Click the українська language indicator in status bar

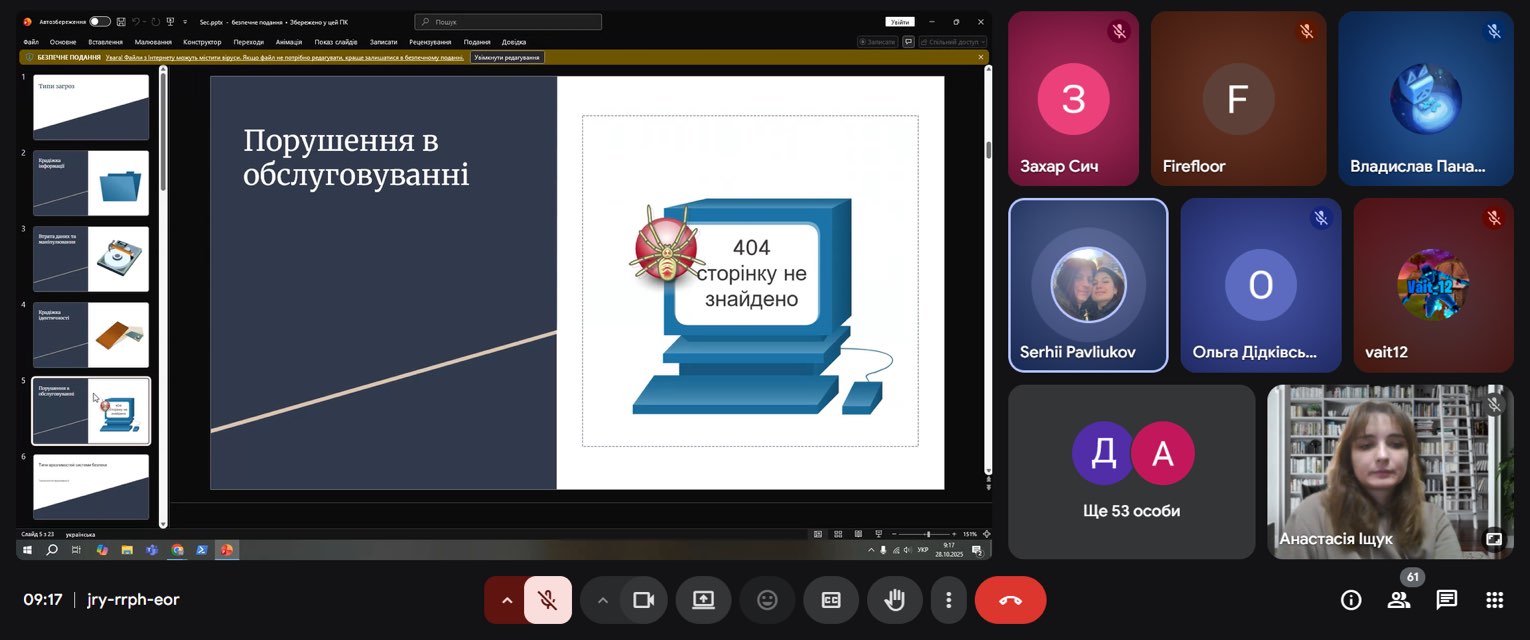click(81, 534)
